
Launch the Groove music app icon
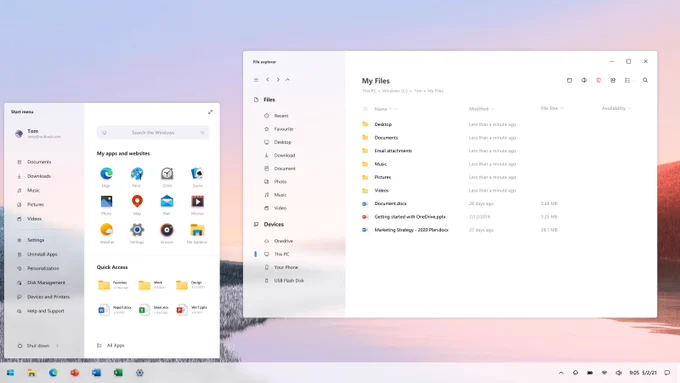(167, 230)
